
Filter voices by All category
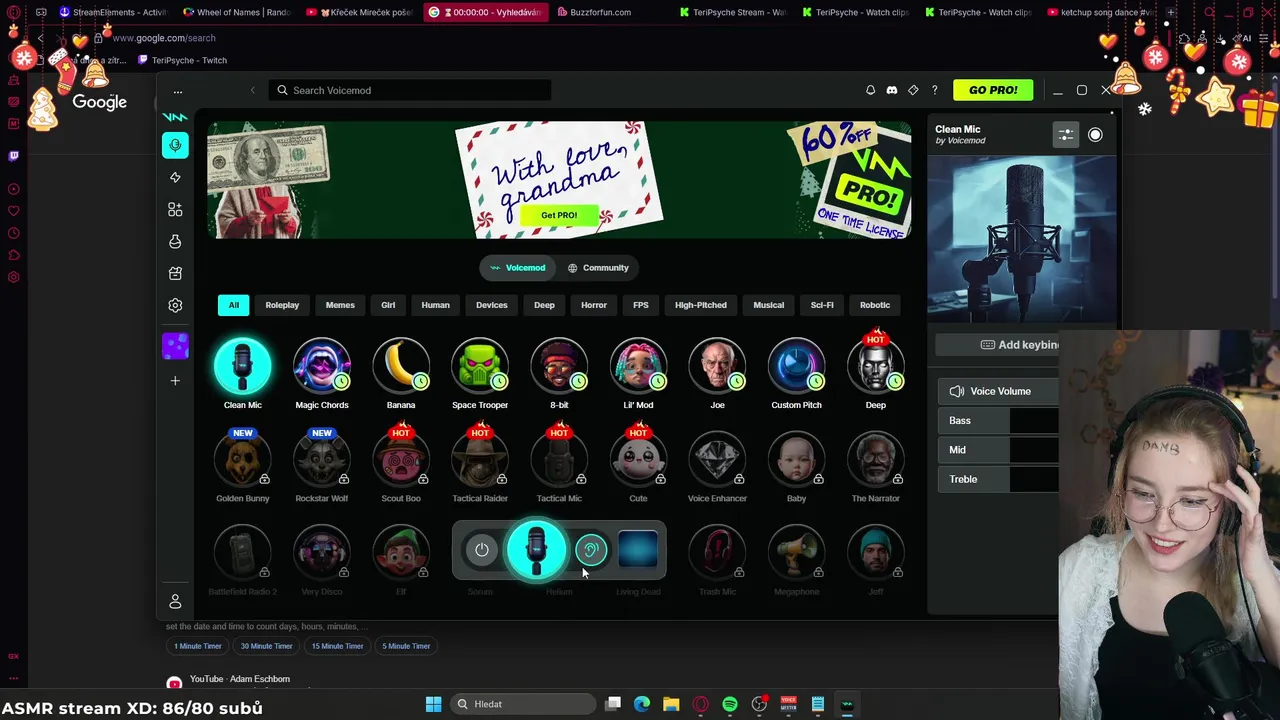233,305
